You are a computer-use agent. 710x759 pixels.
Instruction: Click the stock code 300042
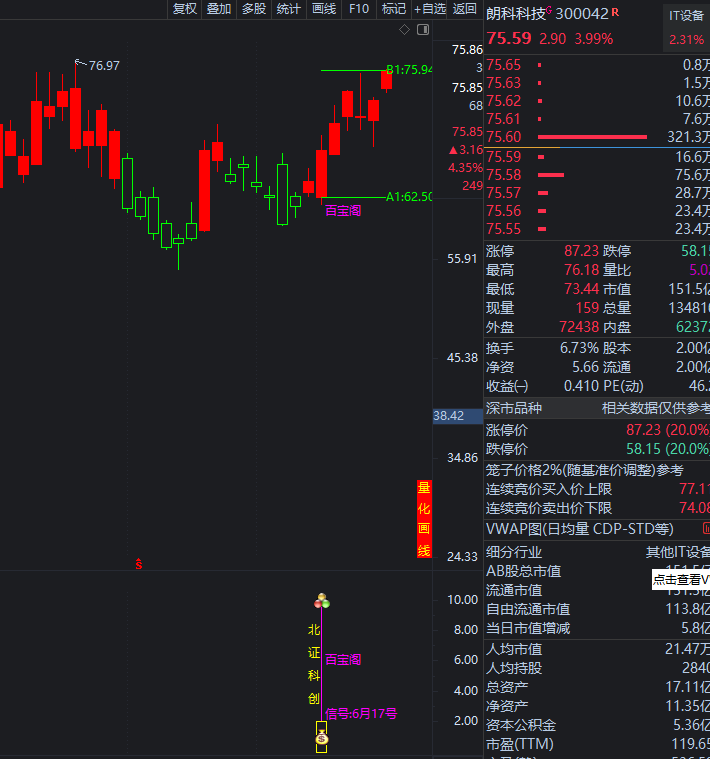tap(582, 14)
